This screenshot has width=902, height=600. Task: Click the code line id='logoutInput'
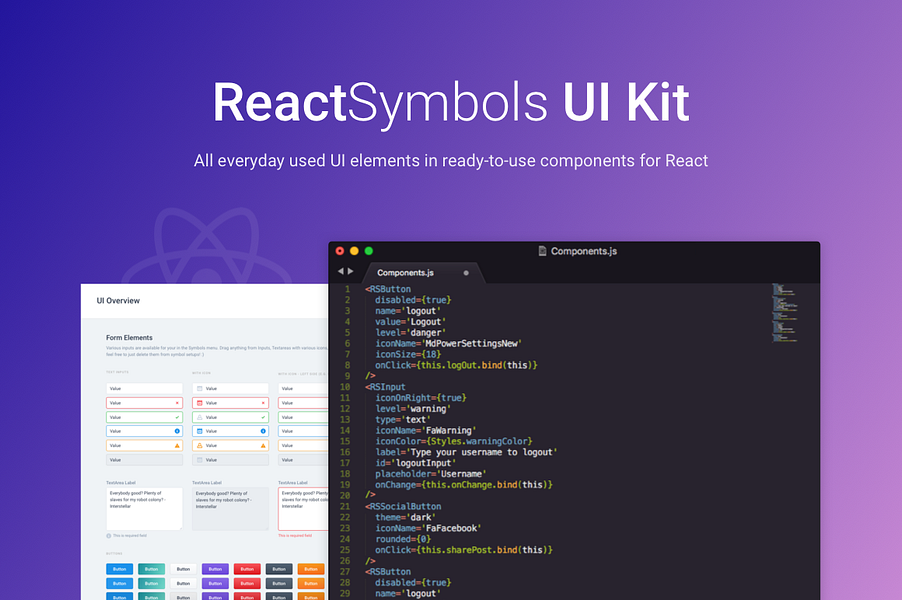(415, 463)
